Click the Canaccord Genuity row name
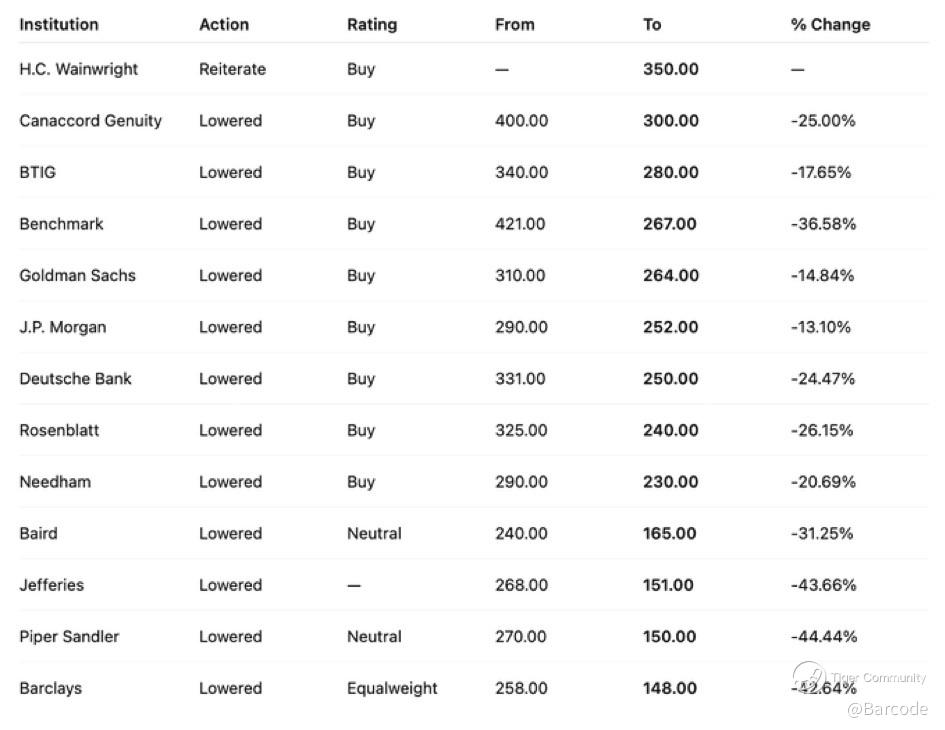This screenshot has width=945, height=730. [x=90, y=121]
